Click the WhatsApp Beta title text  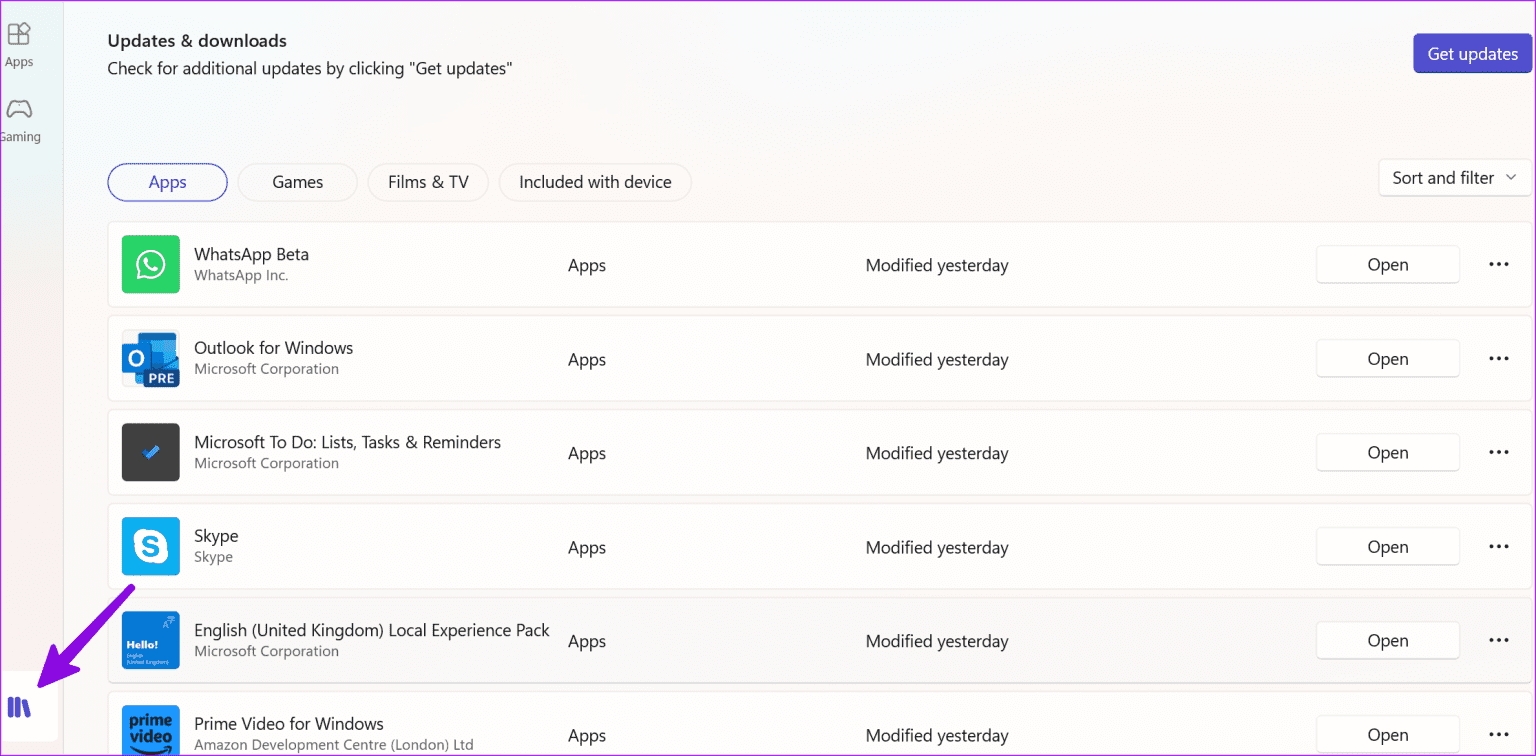(x=251, y=254)
